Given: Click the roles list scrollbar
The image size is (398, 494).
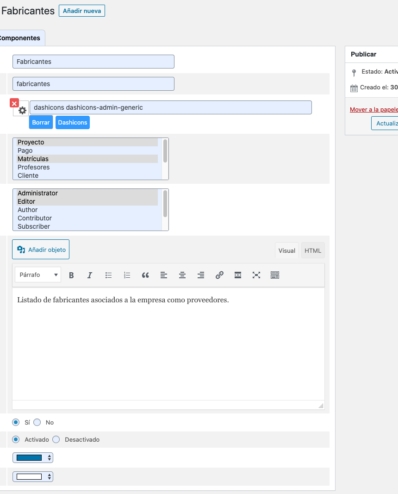Looking at the screenshot, I should [165, 204].
